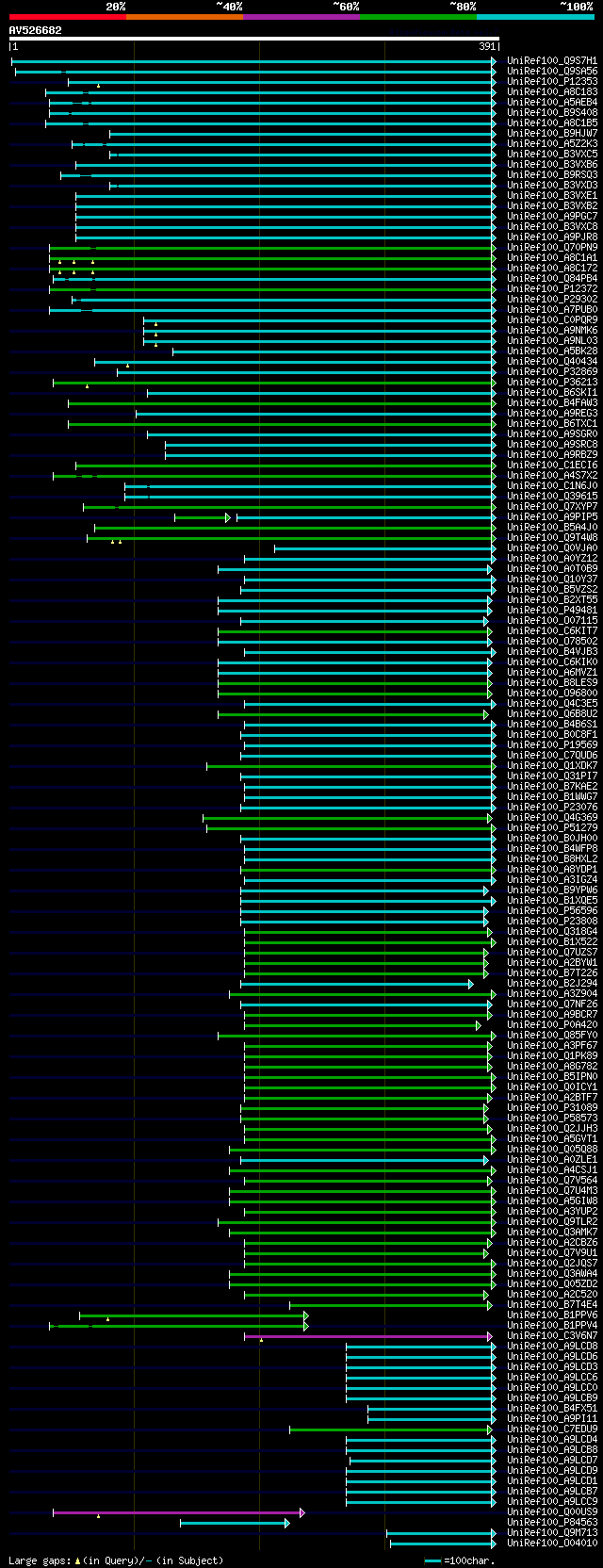Select the query name AV526682
The width and height of the screenshot is (603, 1568).
pyautogui.click(x=36, y=30)
